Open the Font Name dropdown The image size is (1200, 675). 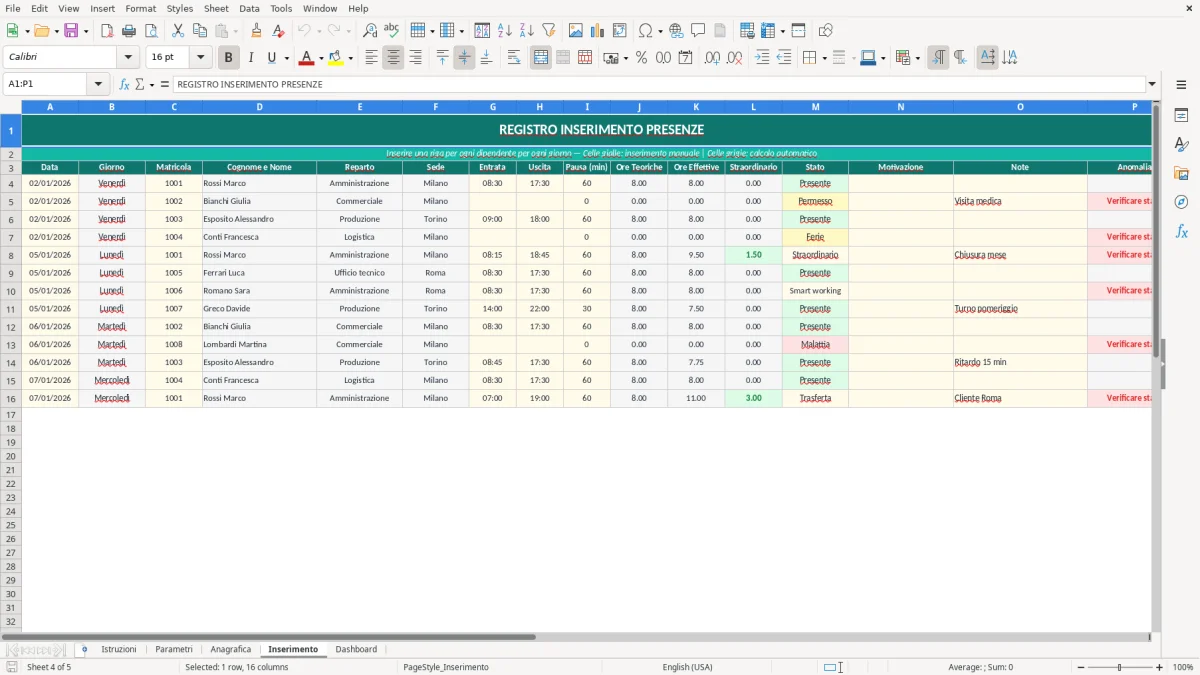[x=128, y=58]
